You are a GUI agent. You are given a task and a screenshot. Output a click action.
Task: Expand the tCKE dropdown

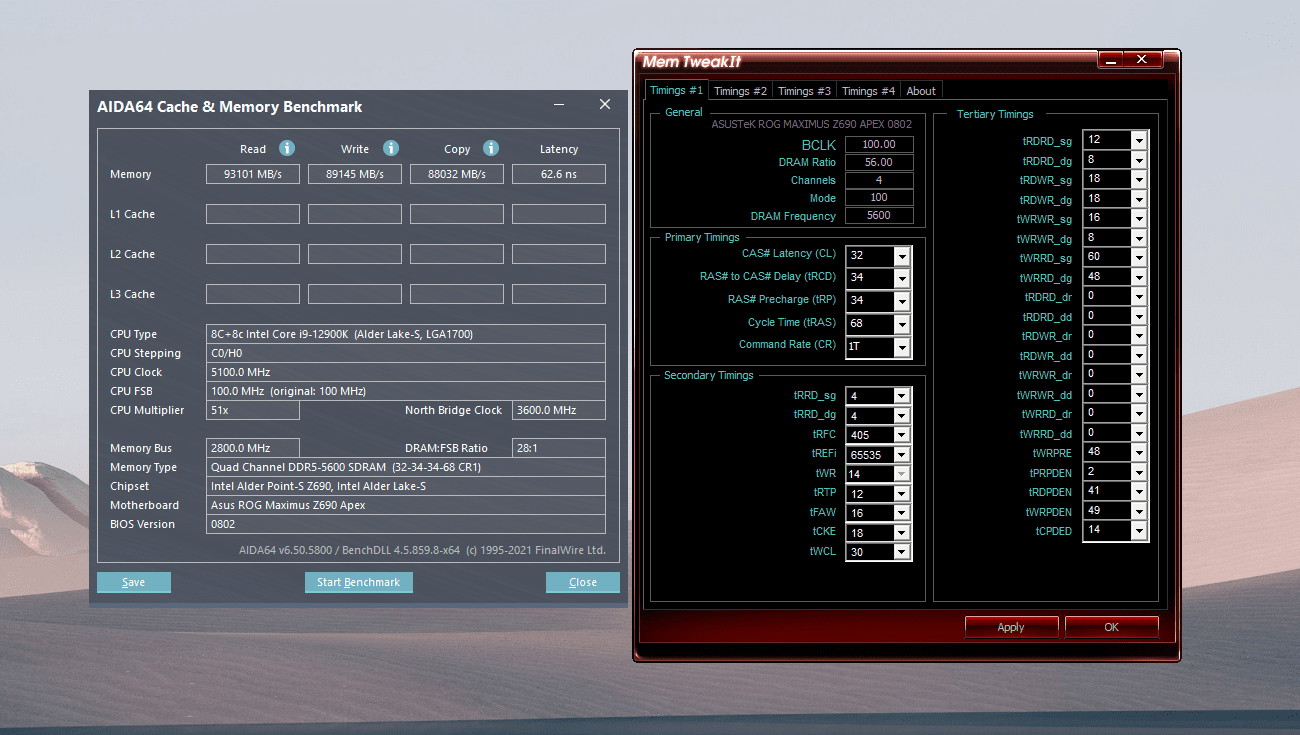(901, 533)
